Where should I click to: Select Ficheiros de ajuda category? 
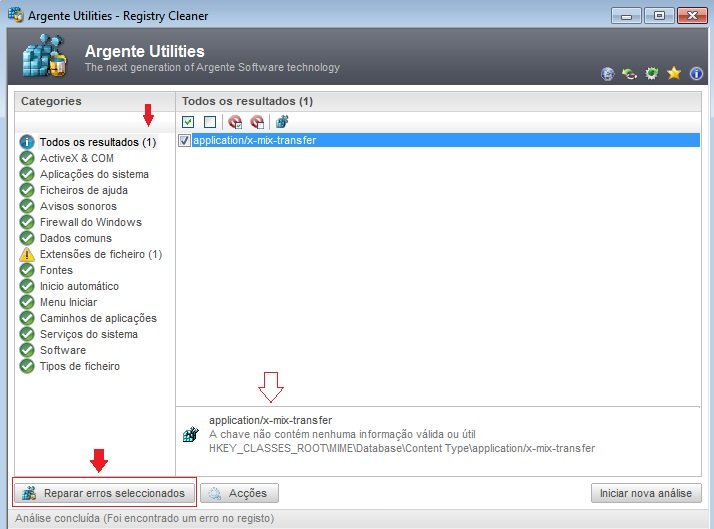[84, 190]
